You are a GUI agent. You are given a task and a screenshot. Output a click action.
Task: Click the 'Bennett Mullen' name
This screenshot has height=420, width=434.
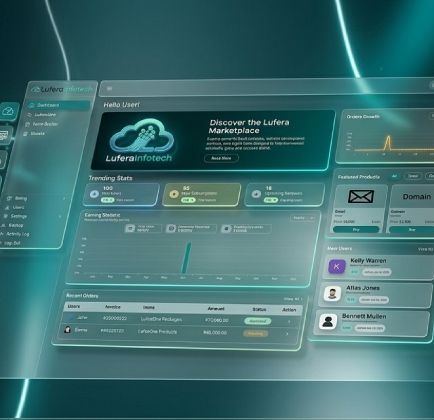364,316
